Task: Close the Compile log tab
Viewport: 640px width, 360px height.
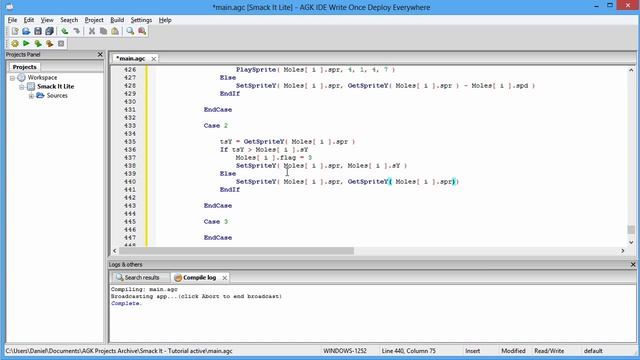Action: [224, 278]
